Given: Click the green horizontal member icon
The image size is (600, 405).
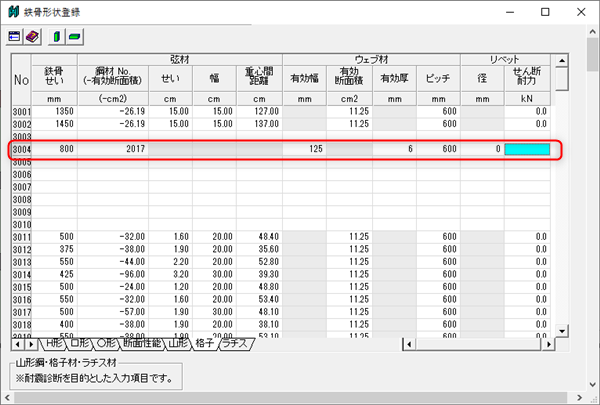Looking at the screenshot, I should coord(75,36).
